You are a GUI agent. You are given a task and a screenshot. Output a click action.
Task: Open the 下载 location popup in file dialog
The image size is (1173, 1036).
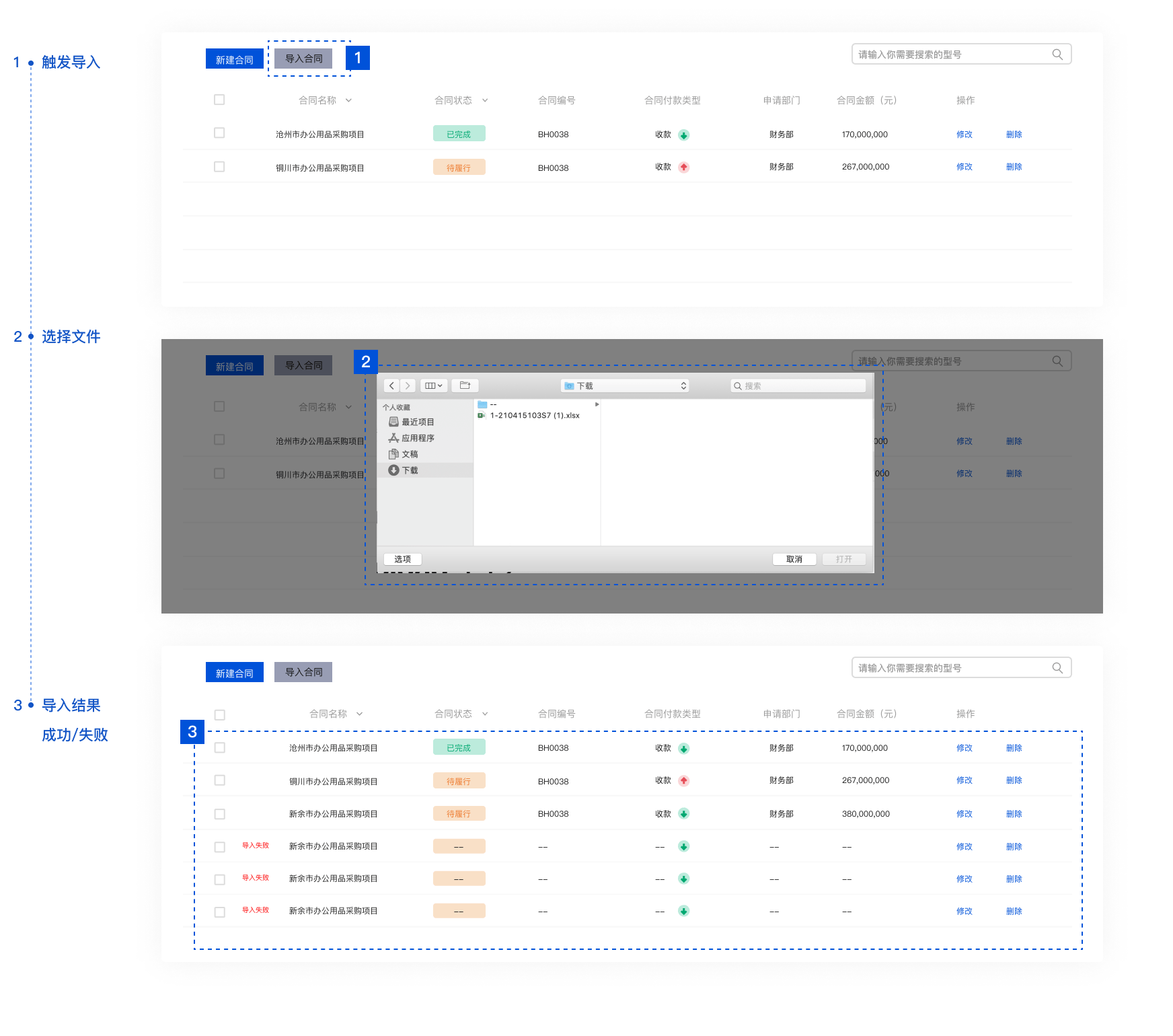click(x=626, y=385)
